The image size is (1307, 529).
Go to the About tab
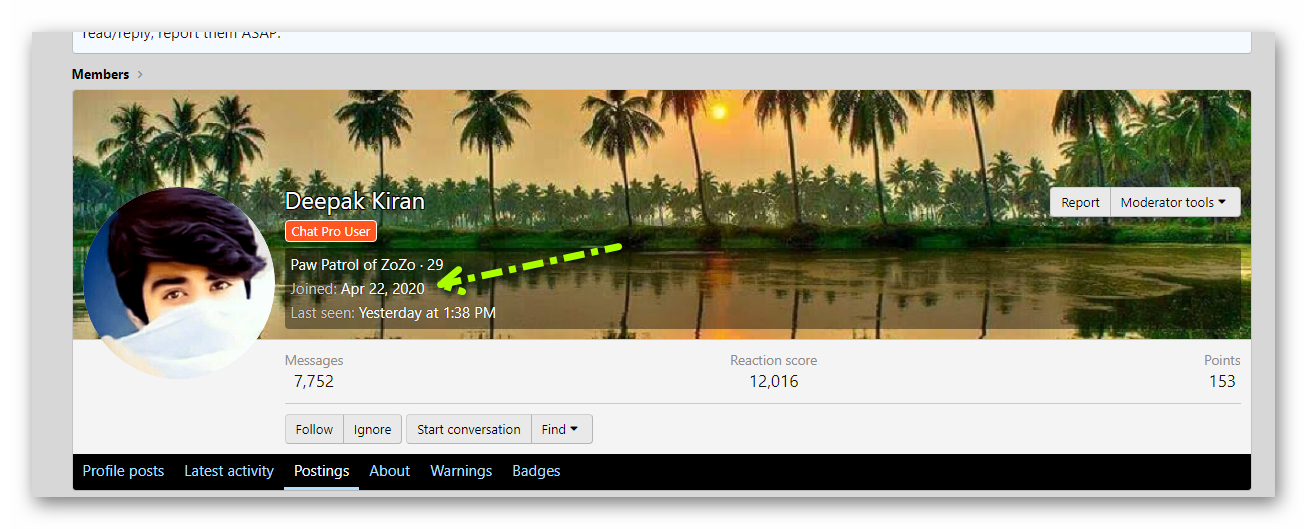(x=389, y=471)
